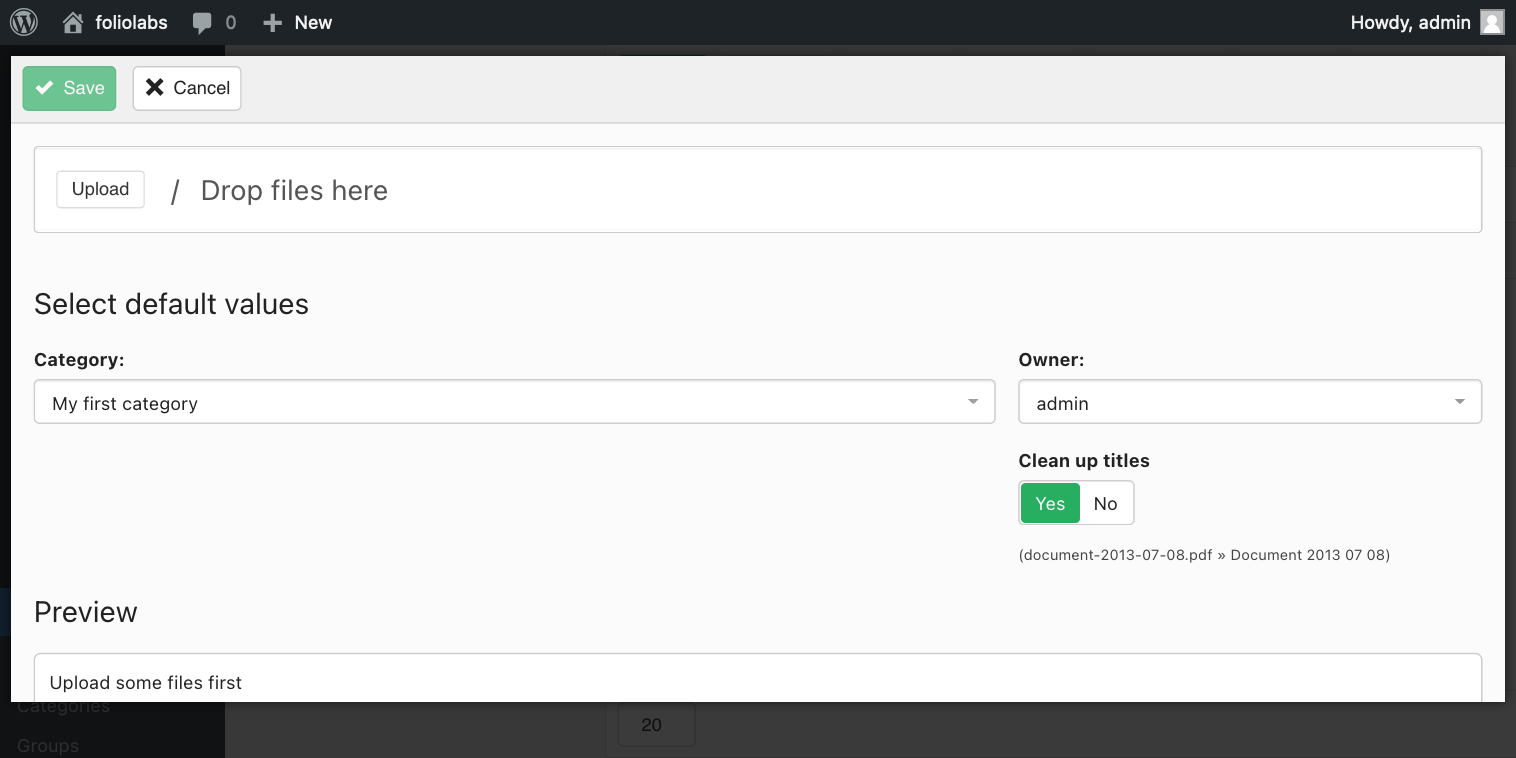Click the Cancel button
The image size is (1516, 758).
187,88
